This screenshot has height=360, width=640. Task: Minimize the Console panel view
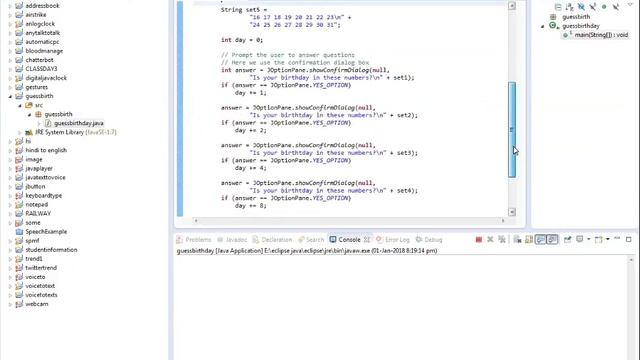pyautogui.click(x=617, y=238)
